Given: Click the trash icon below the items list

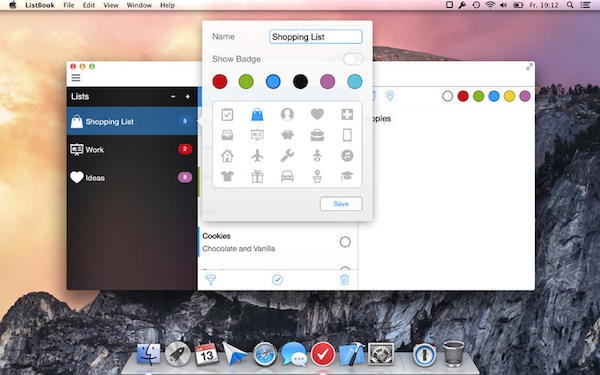Looking at the screenshot, I should pyautogui.click(x=344, y=280).
